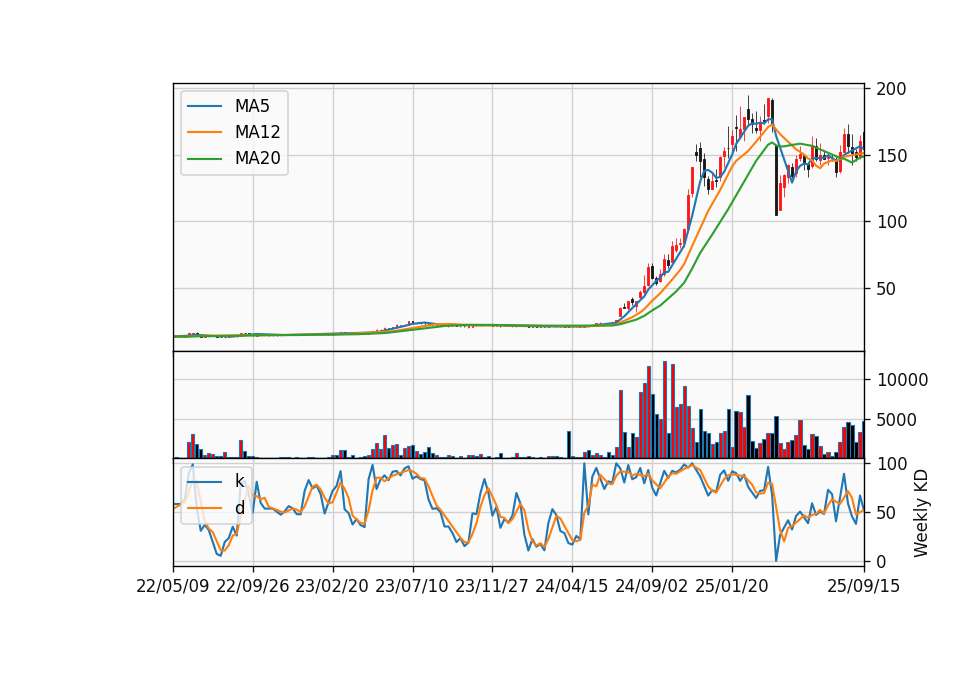Click the MA5 legend label
The height and width of the screenshot is (690, 960).
point(252,106)
